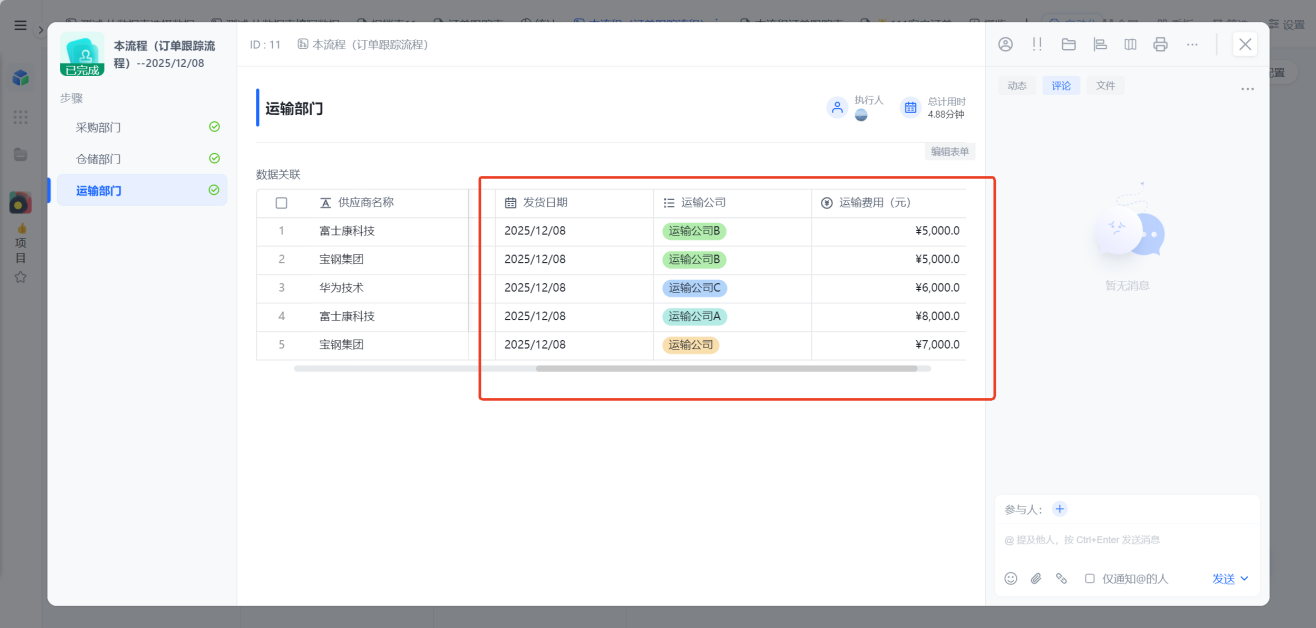1316x628 pixels.
Task: Switch to the 评论 tab
Action: point(1061,86)
